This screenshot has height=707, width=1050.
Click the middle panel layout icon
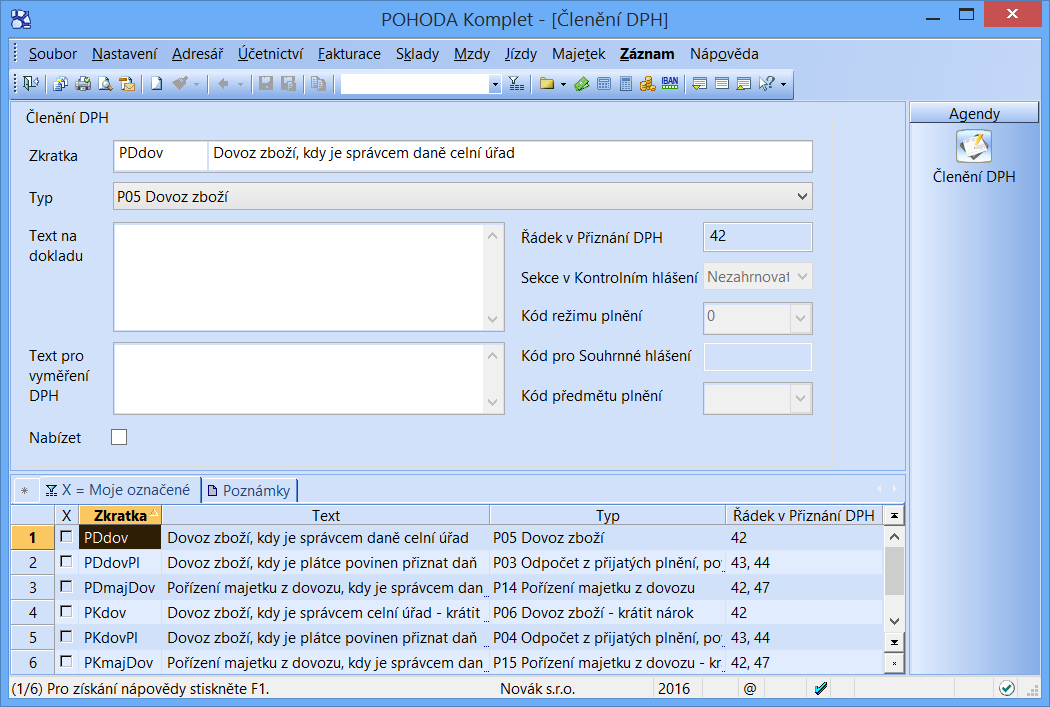tap(722, 84)
